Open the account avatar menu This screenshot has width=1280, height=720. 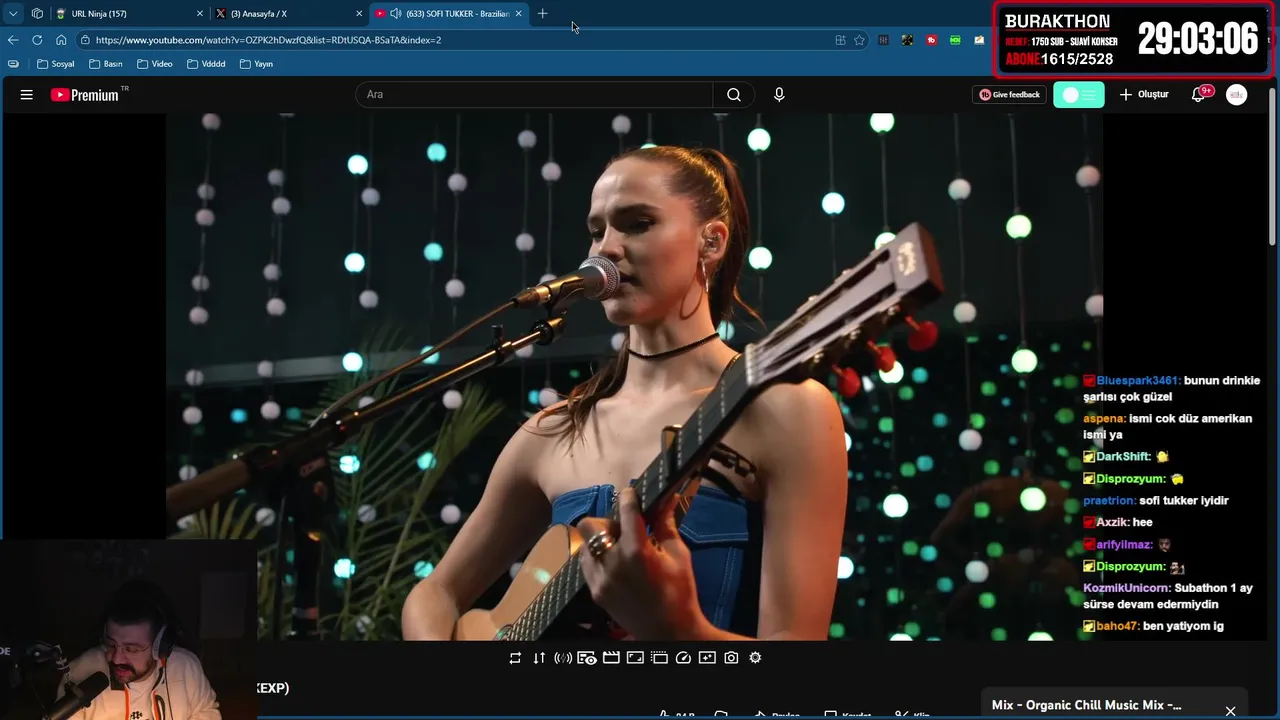(x=1237, y=95)
